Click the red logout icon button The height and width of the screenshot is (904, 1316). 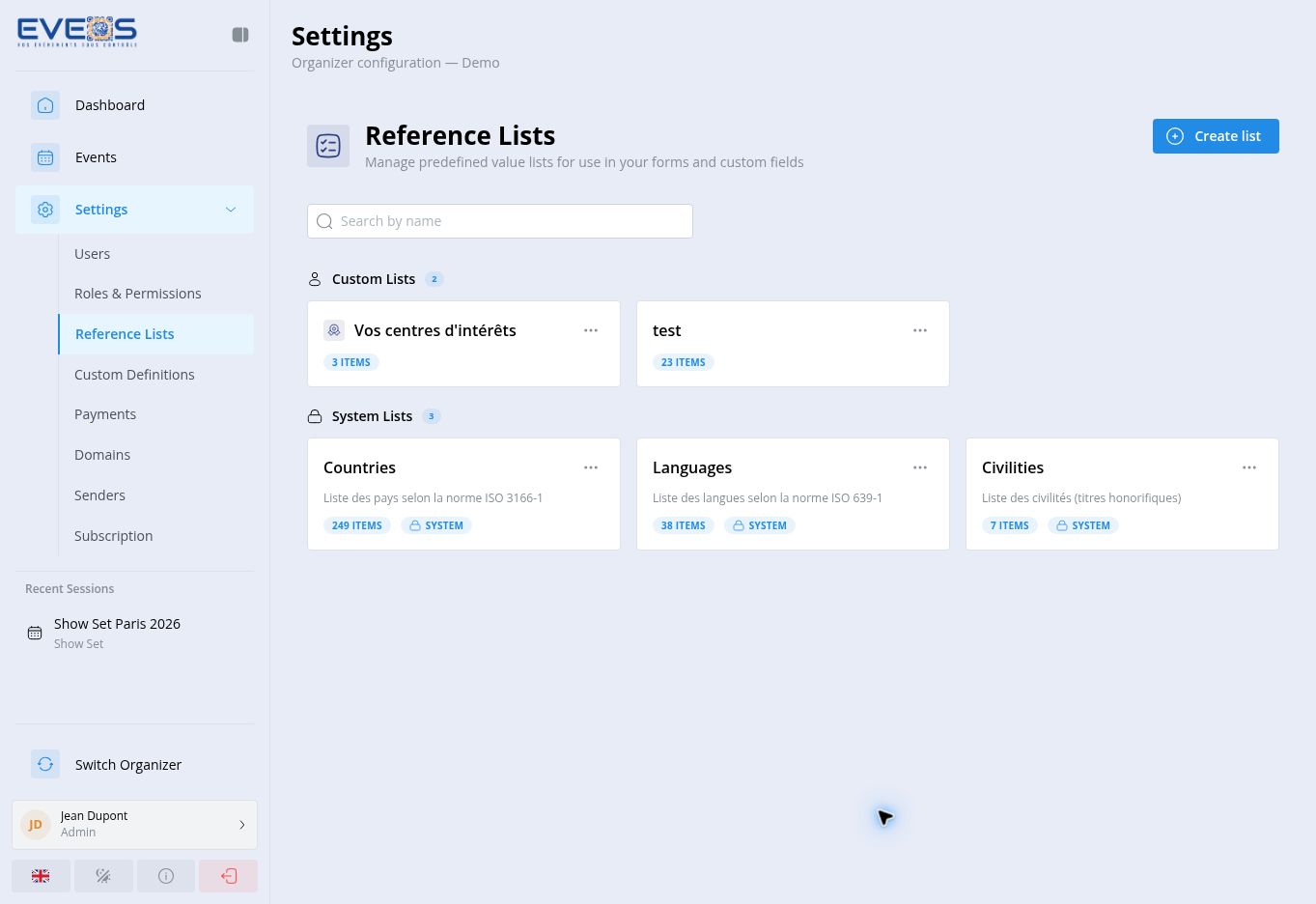pos(229,876)
